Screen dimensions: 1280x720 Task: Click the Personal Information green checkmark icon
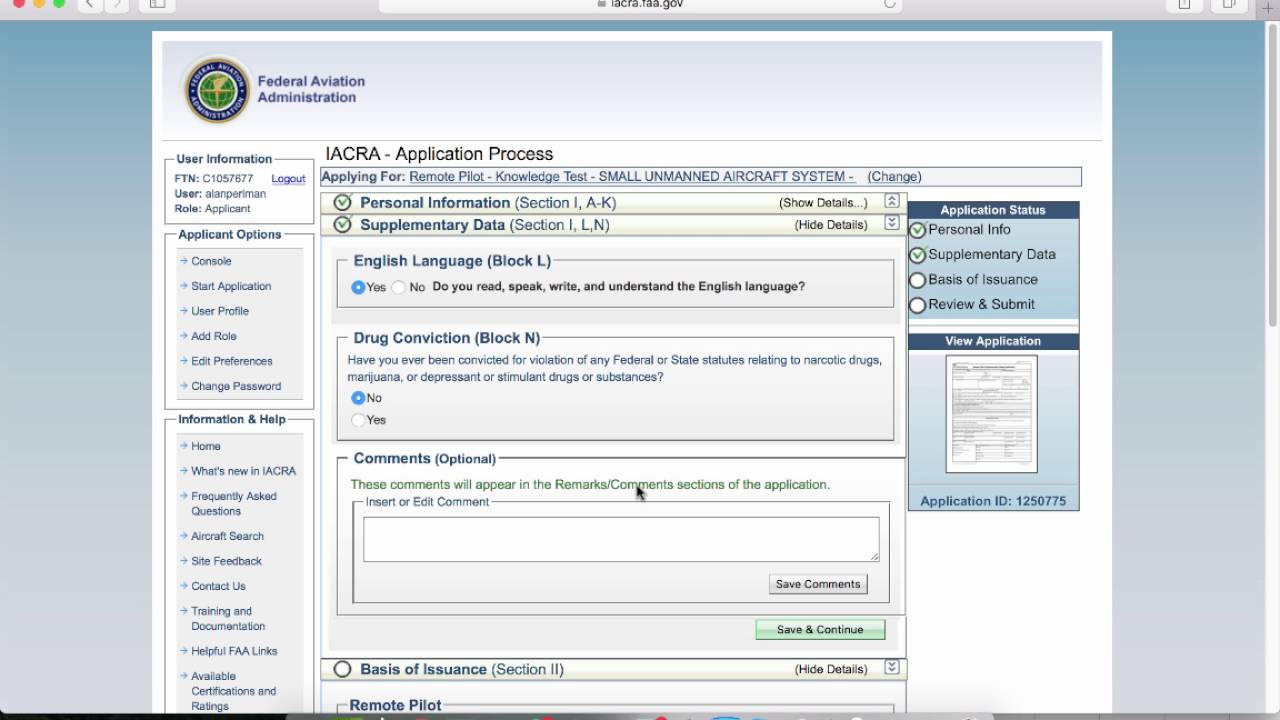[x=343, y=202]
